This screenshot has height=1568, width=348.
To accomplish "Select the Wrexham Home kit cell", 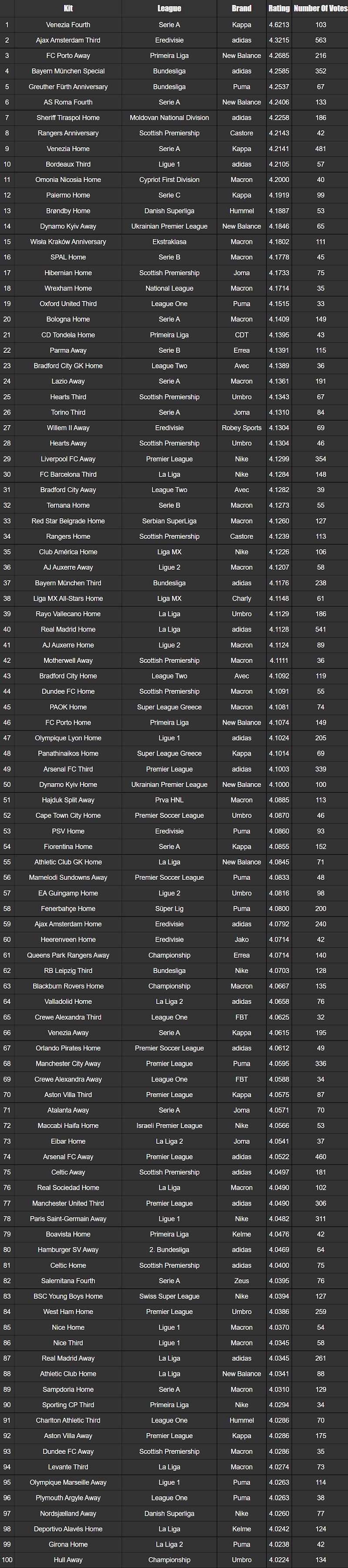I will pyautogui.click(x=68, y=288).
